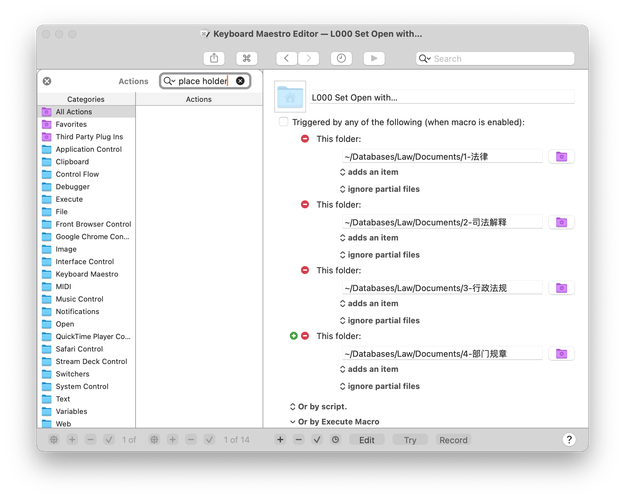Choose folder for 1-法律 path
Viewport: 625px width, 500px height.
click(x=561, y=157)
